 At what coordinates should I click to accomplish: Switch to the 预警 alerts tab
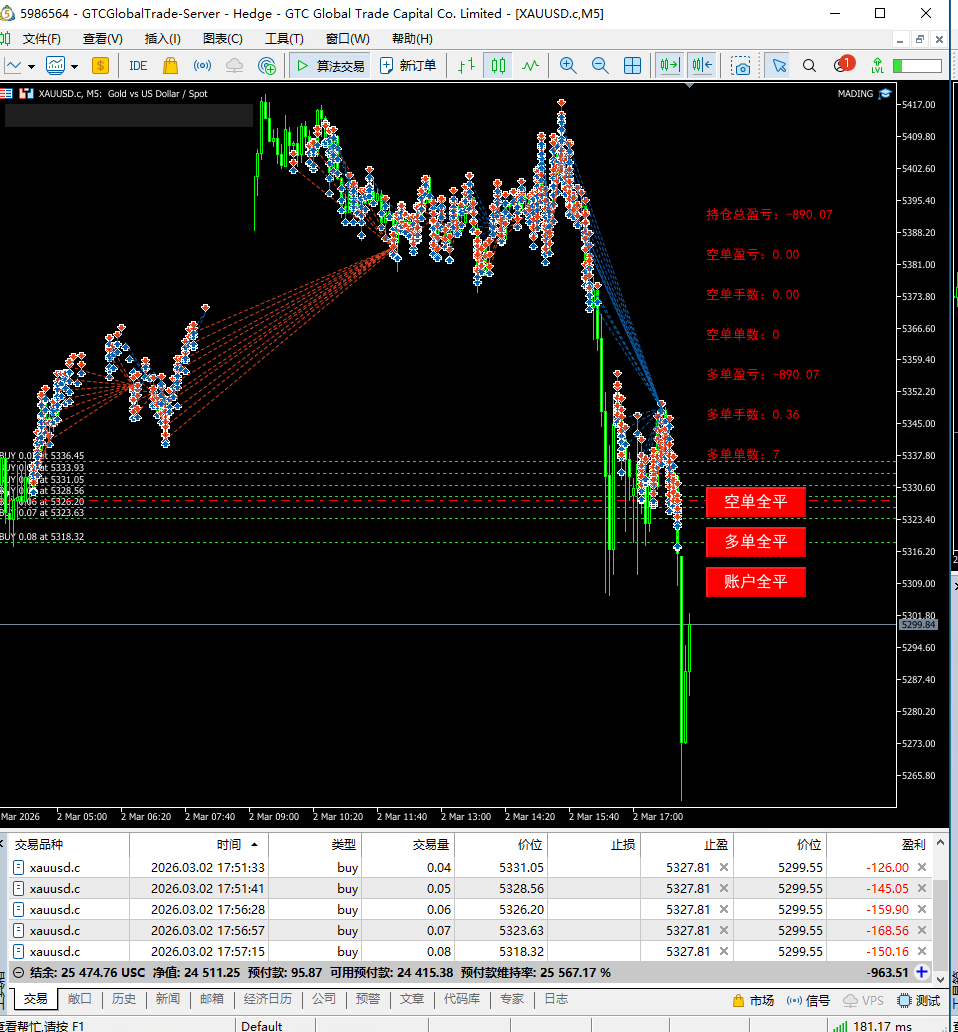[368, 999]
